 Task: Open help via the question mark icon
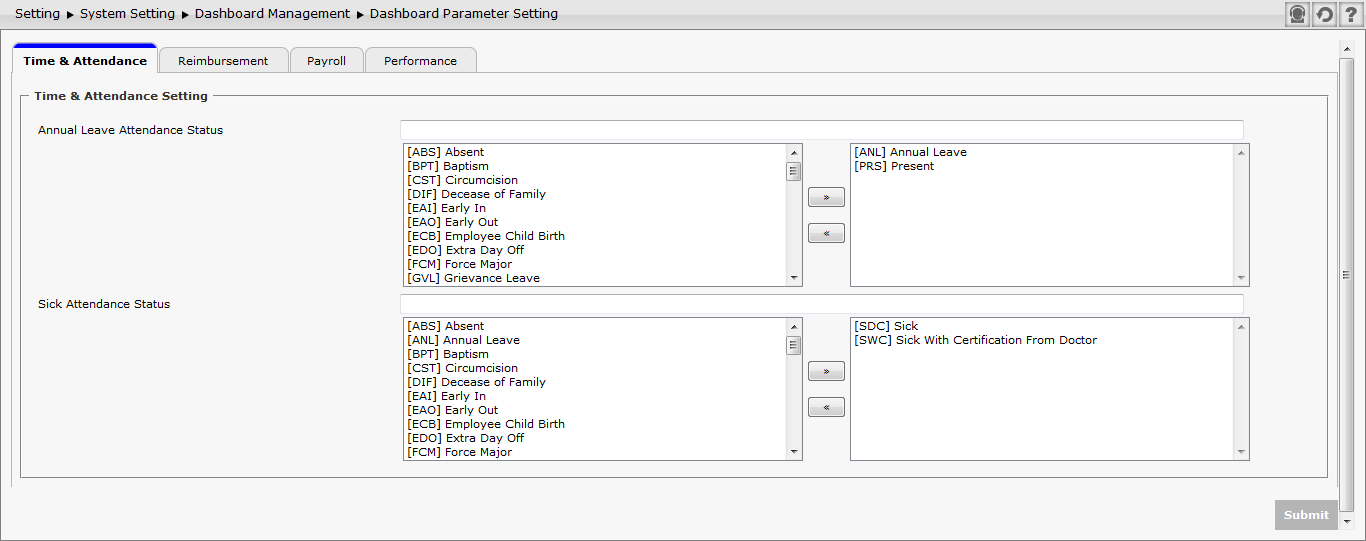(1349, 14)
